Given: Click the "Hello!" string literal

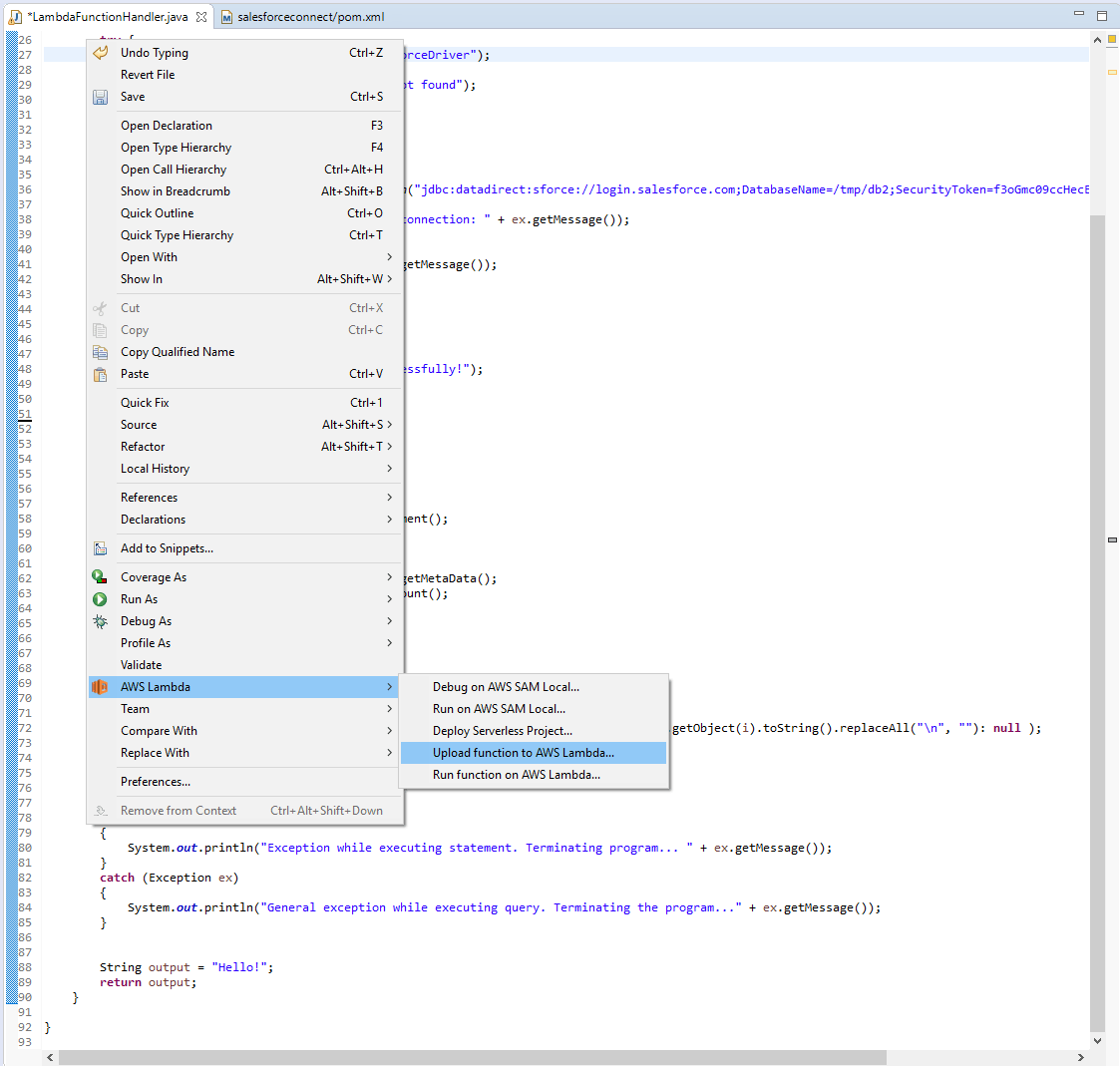Looking at the screenshot, I should click(x=239, y=967).
